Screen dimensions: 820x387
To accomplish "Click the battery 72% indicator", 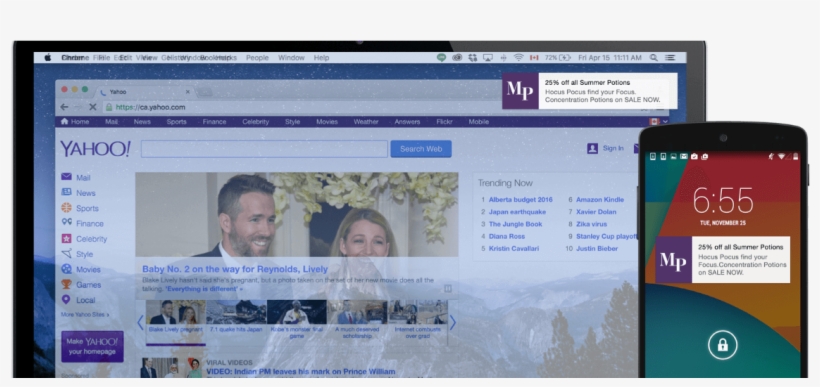I will pos(558,58).
